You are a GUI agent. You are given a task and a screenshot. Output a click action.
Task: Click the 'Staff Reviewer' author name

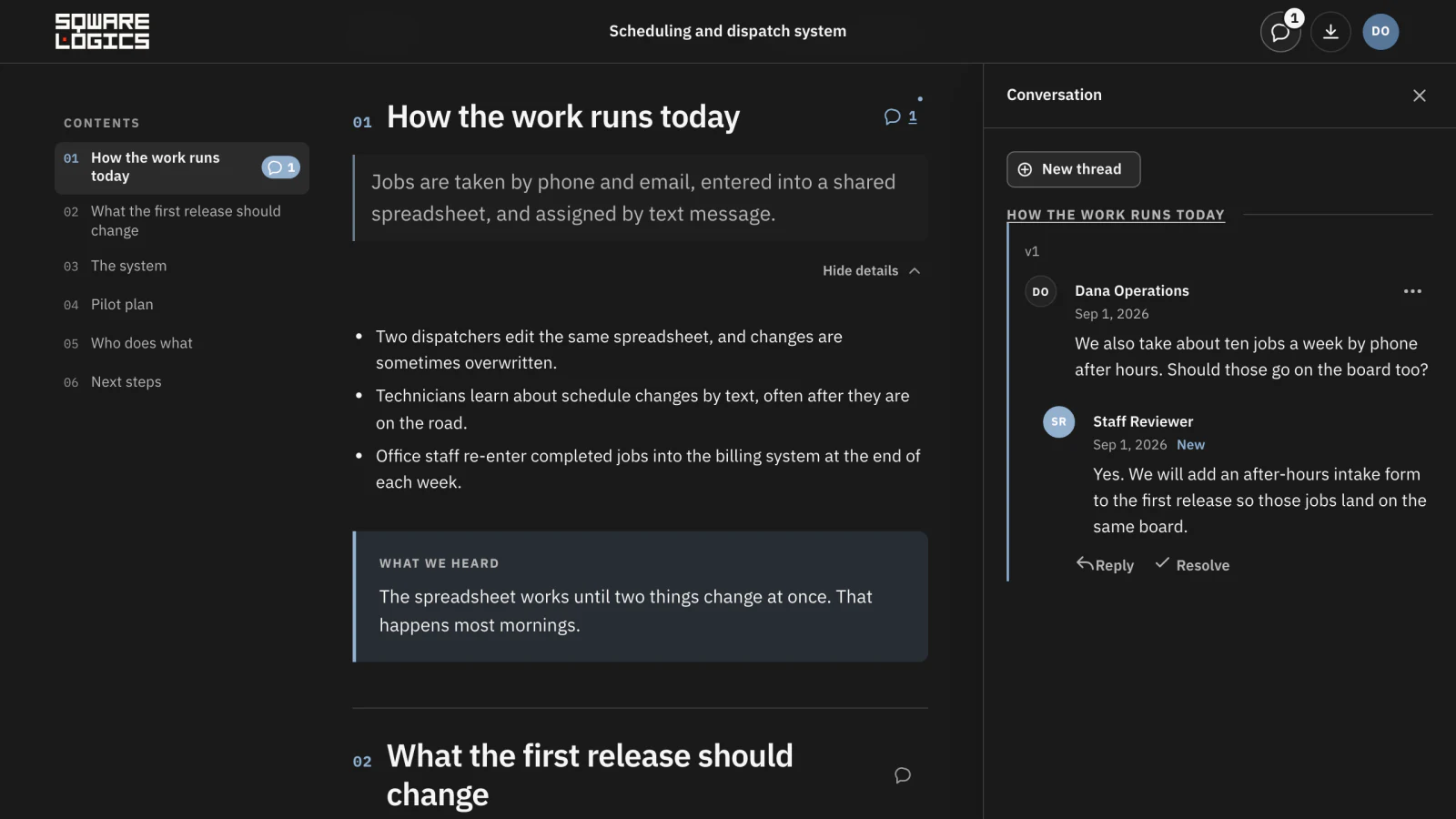pos(1143,421)
